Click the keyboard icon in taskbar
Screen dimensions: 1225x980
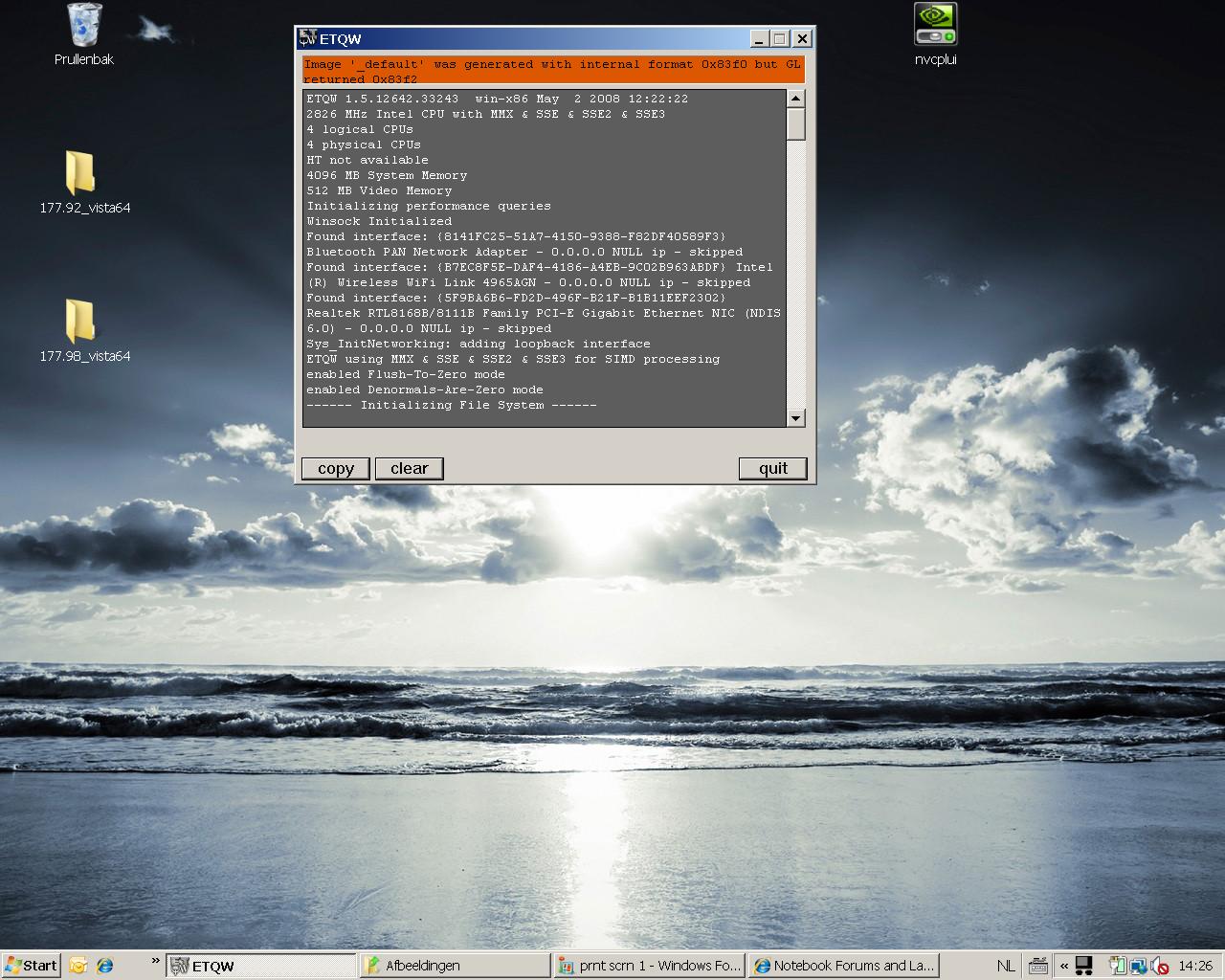coord(1037,966)
